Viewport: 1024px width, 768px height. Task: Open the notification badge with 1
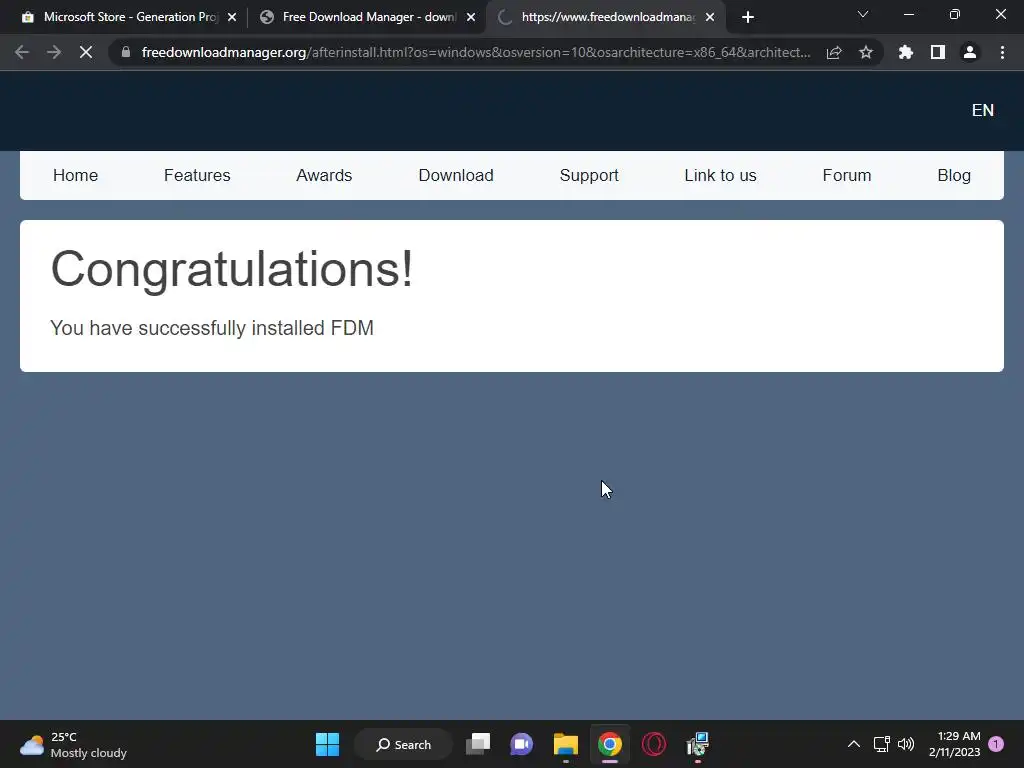click(996, 744)
